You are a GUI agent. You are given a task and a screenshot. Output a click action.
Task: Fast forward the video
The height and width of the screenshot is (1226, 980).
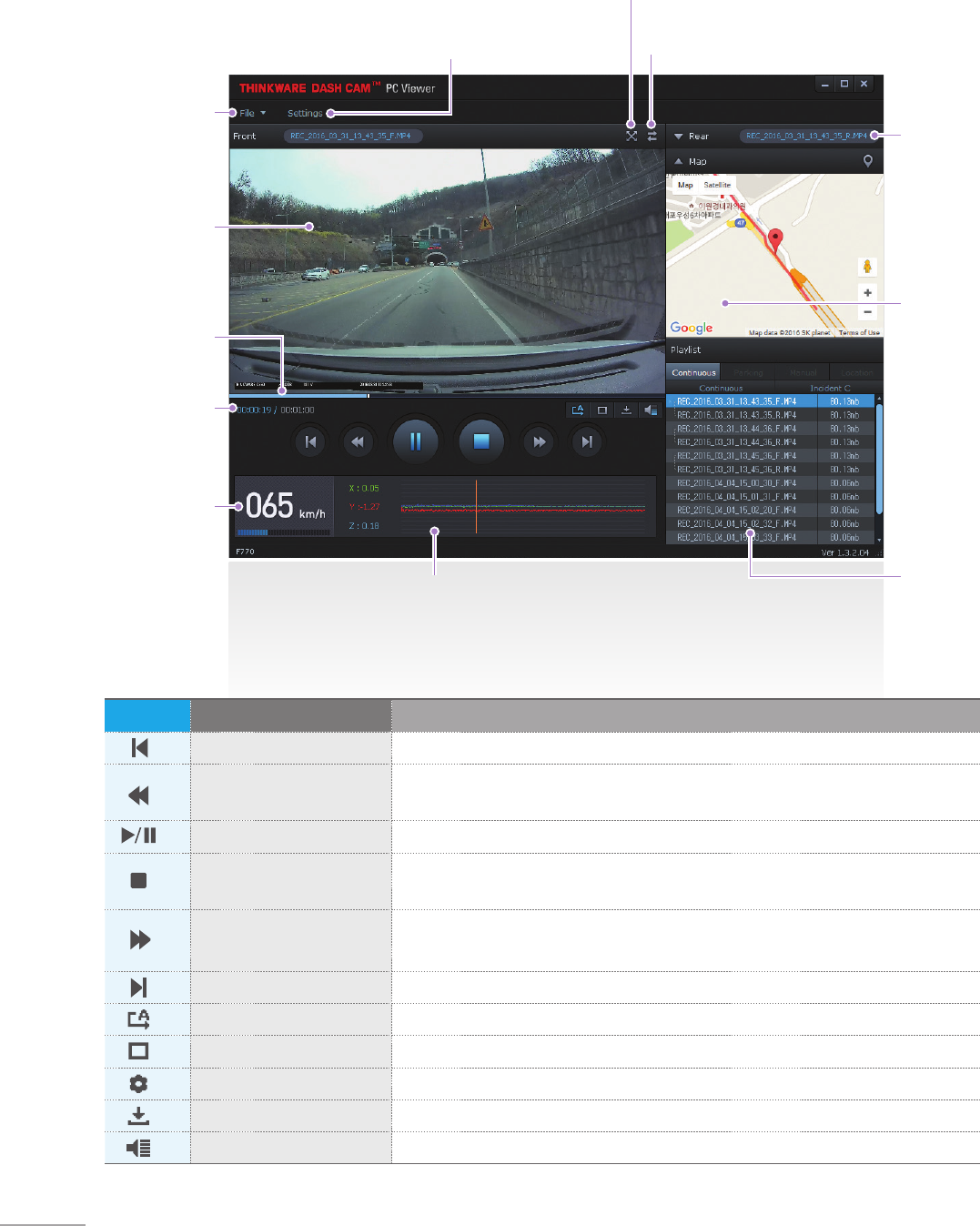coord(540,441)
